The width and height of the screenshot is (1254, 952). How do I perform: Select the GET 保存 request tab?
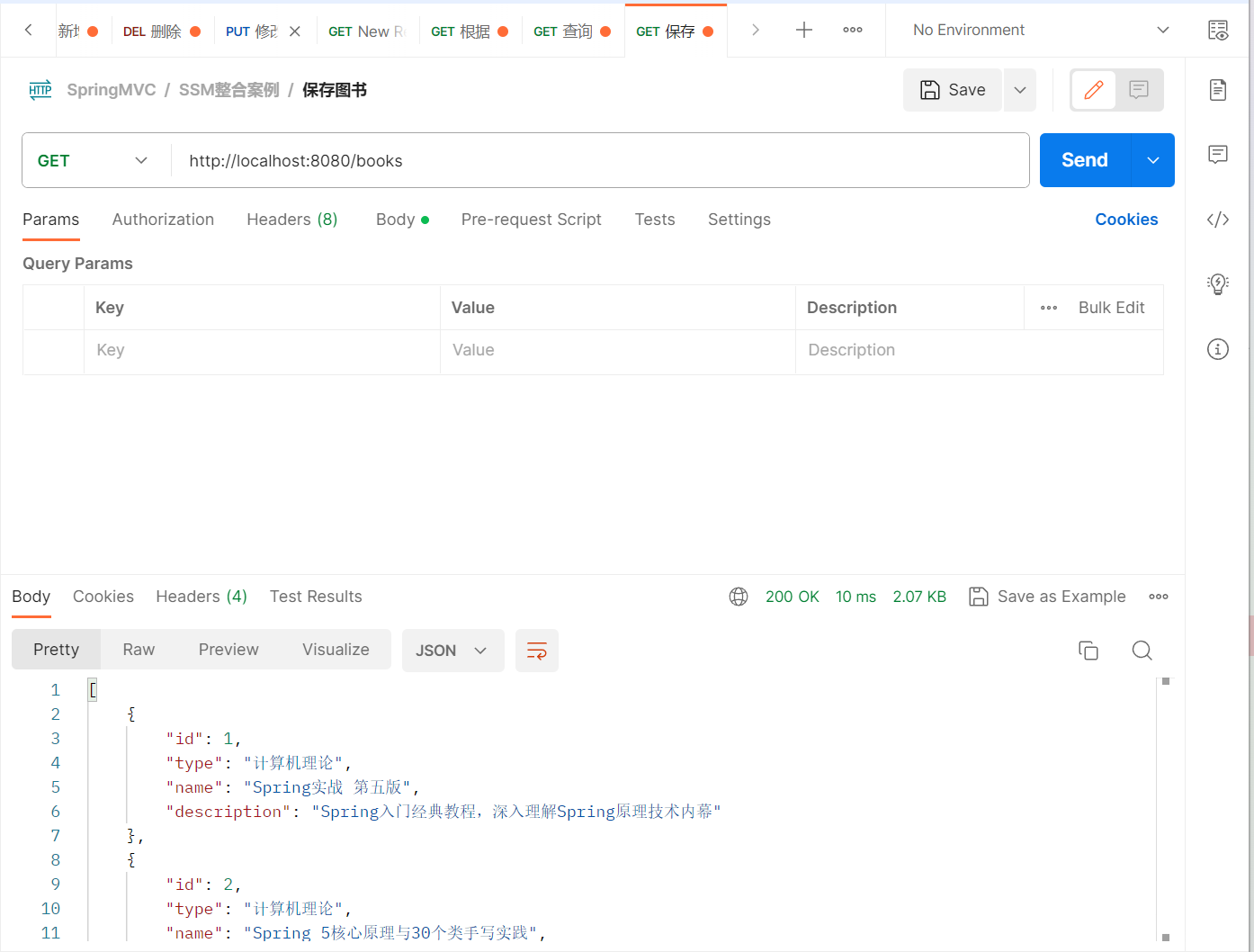coord(675,31)
